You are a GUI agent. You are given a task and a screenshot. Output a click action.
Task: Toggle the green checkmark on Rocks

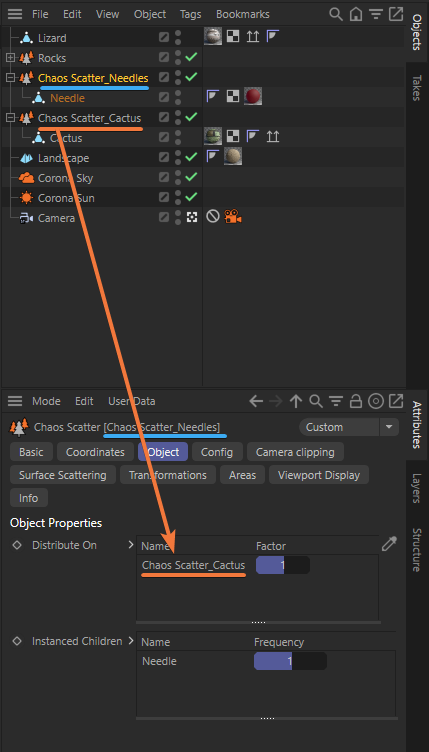(x=191, y=58)
